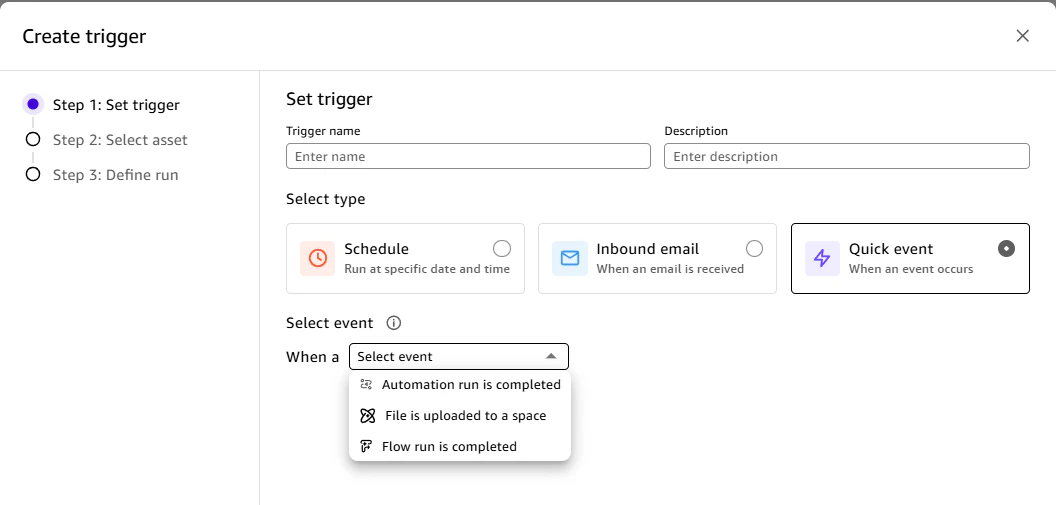Viewport: 1056px width, 505px height.
Task: Focus the Trigger name input field
Action: [x=468, y=156]
